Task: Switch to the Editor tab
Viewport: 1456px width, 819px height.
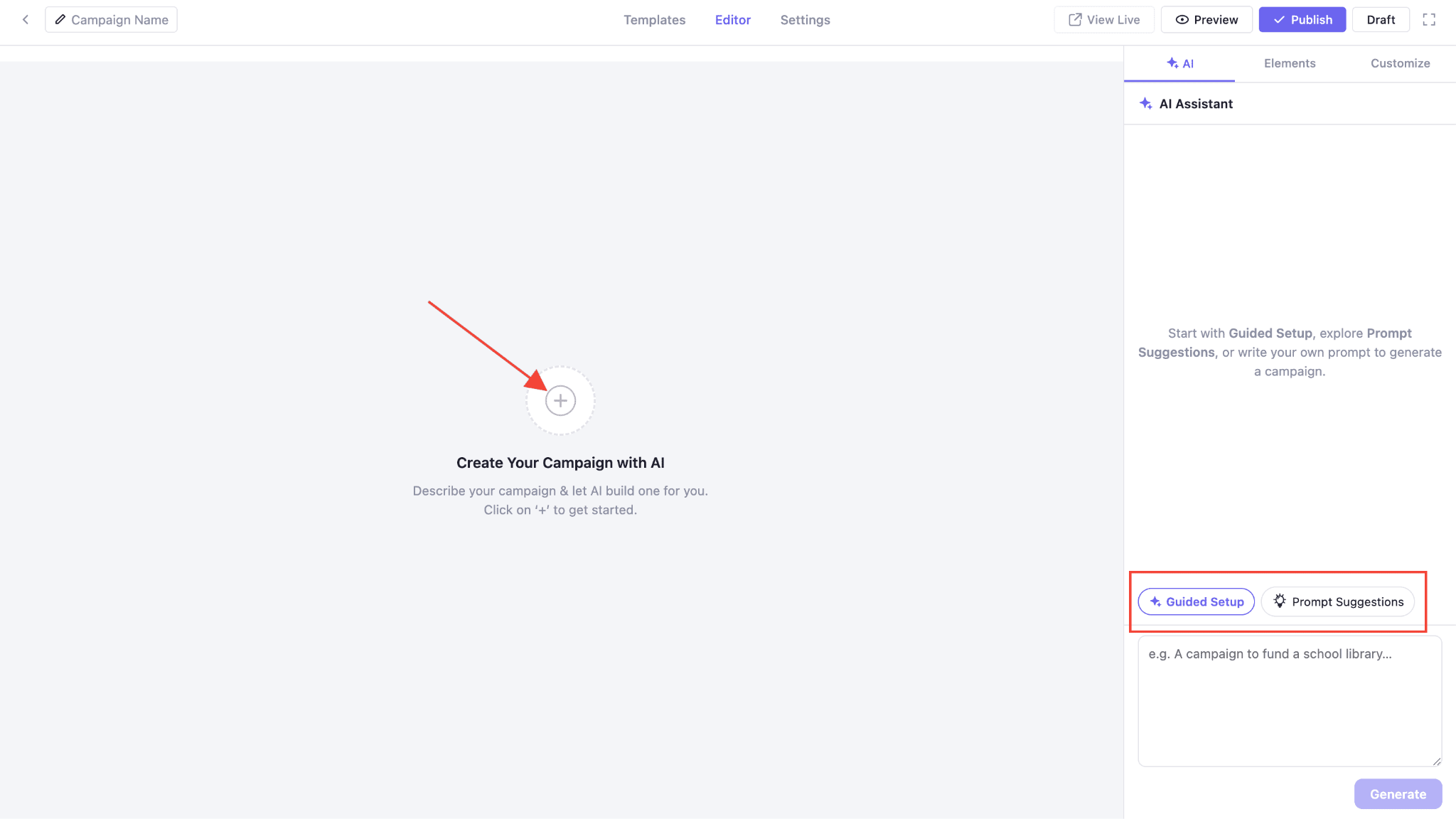Action: pos(732,20)
